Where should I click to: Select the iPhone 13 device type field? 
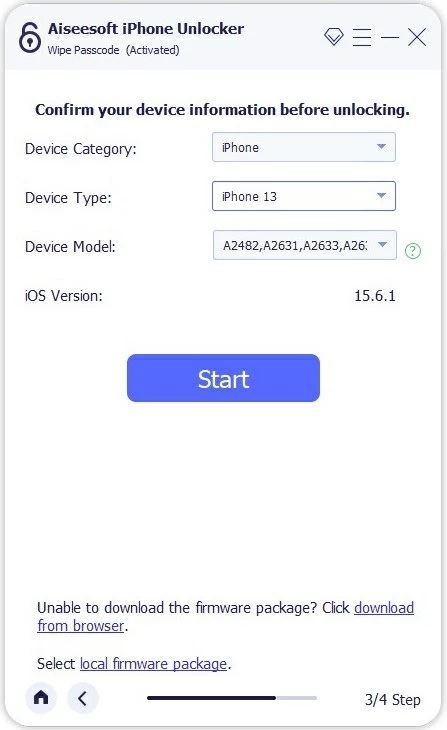304,196
